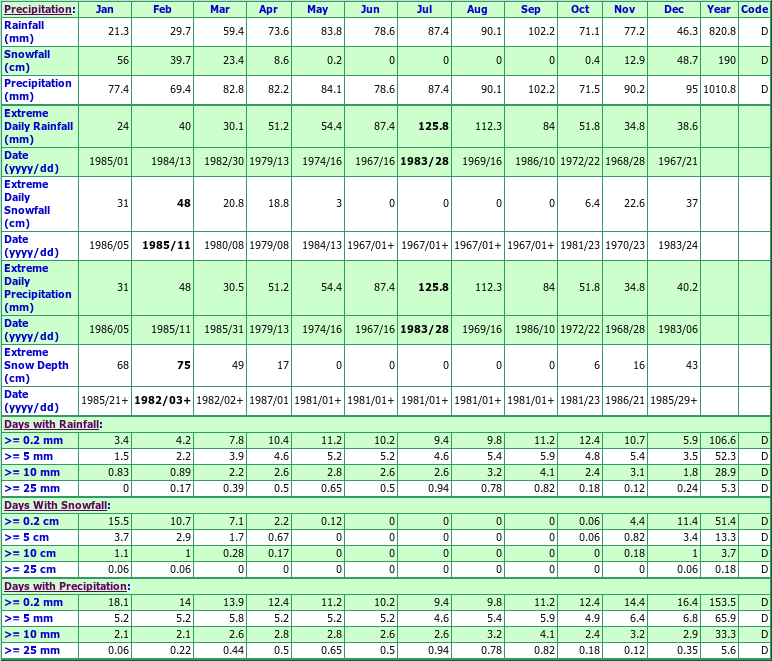Image resolution: width=772 pixels, height=661 pixels.
Task: Open the Days with Rainfall link
Action: tap(52, 424)
